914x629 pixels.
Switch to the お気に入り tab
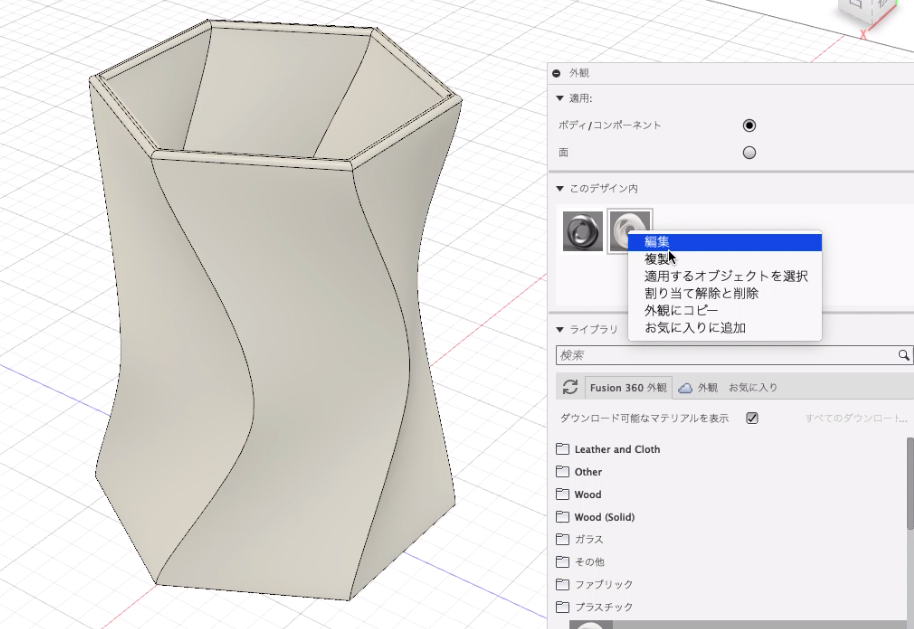(x=753, y=388)
